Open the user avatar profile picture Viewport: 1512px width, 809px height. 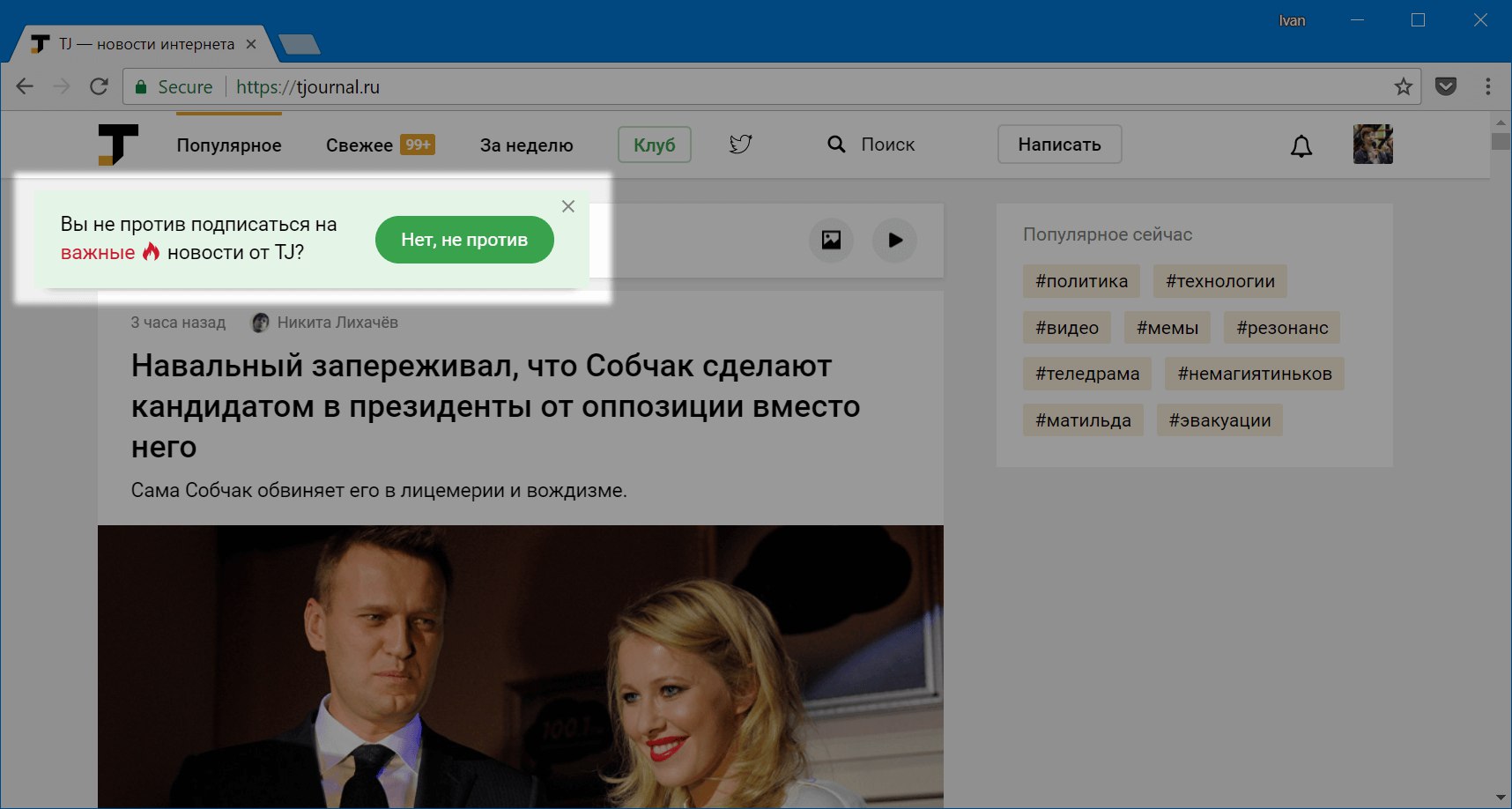tap(1373, 144)
